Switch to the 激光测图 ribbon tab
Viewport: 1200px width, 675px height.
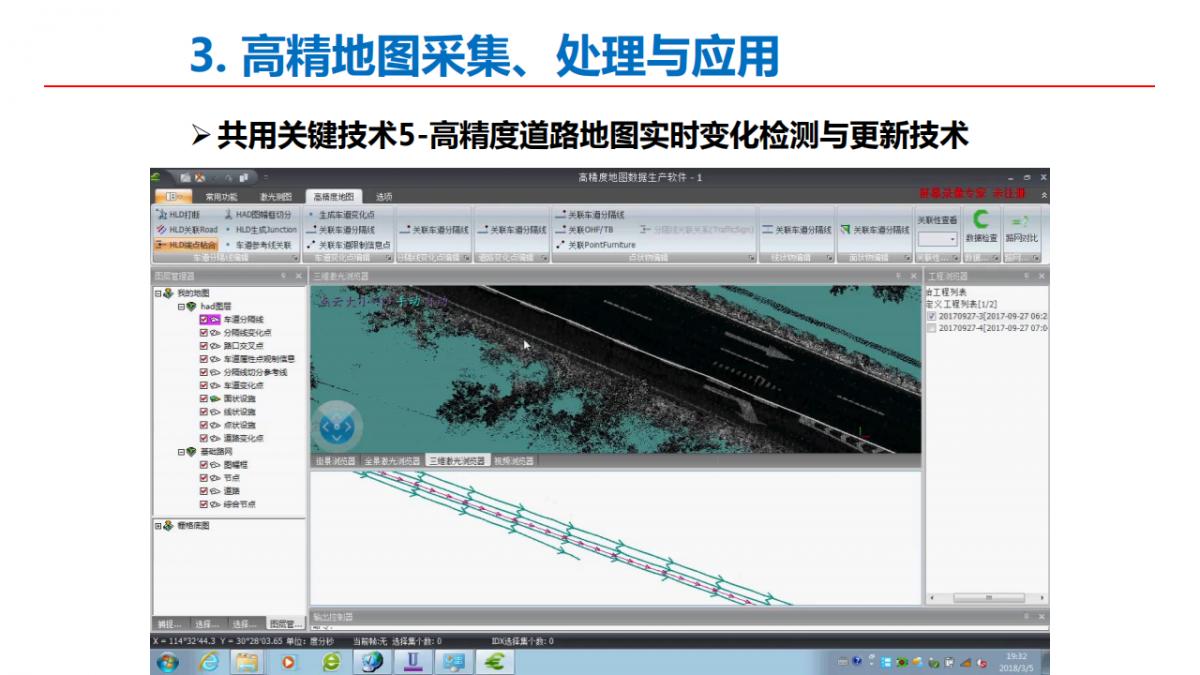(275, 197)
